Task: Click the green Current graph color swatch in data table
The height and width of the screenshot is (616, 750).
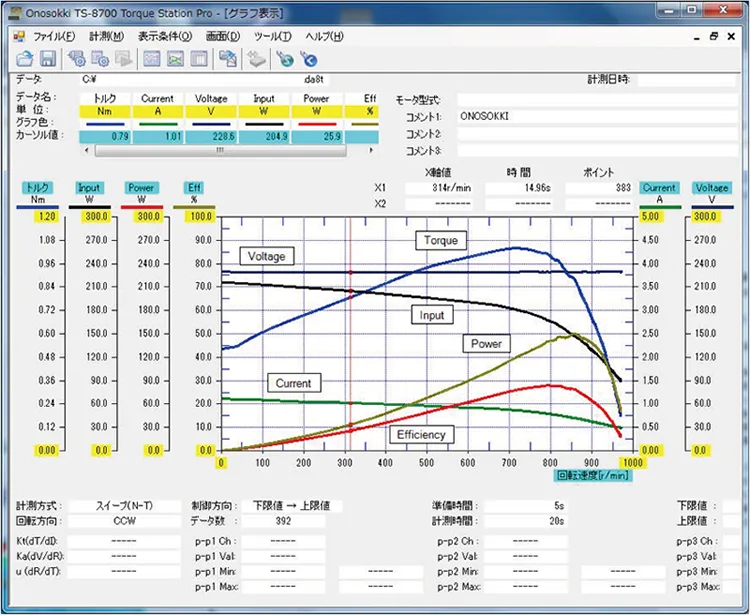Action: [158, 124]
